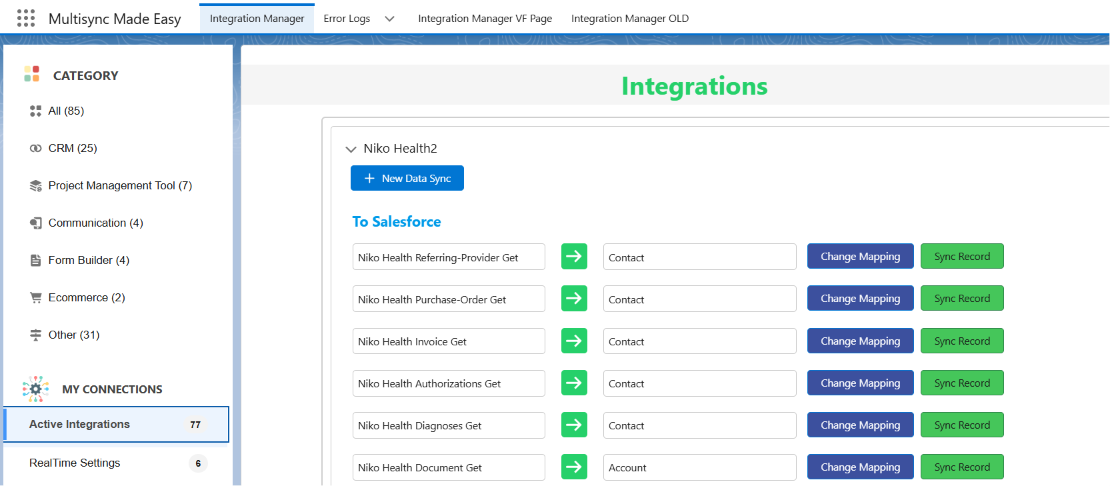
Task: Sync Record for Purchase-Order Get
Action: (x=962, y=299)
